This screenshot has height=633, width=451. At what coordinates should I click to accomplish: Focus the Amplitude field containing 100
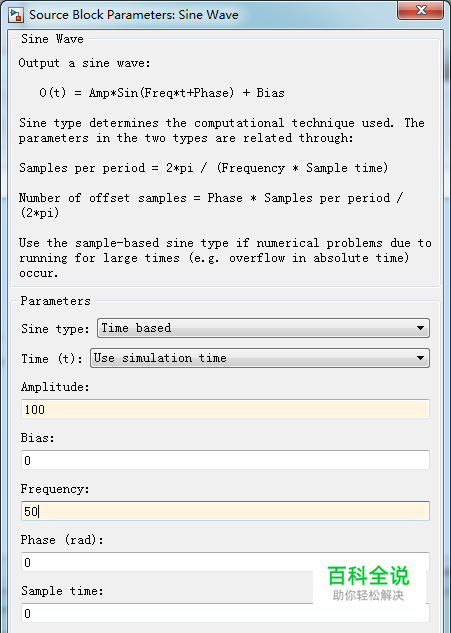coord(225,409)
